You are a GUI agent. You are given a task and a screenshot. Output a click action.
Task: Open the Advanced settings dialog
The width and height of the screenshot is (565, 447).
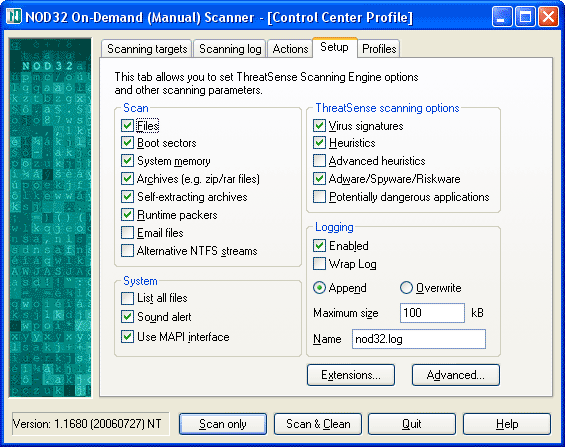[x=455, y=375]
